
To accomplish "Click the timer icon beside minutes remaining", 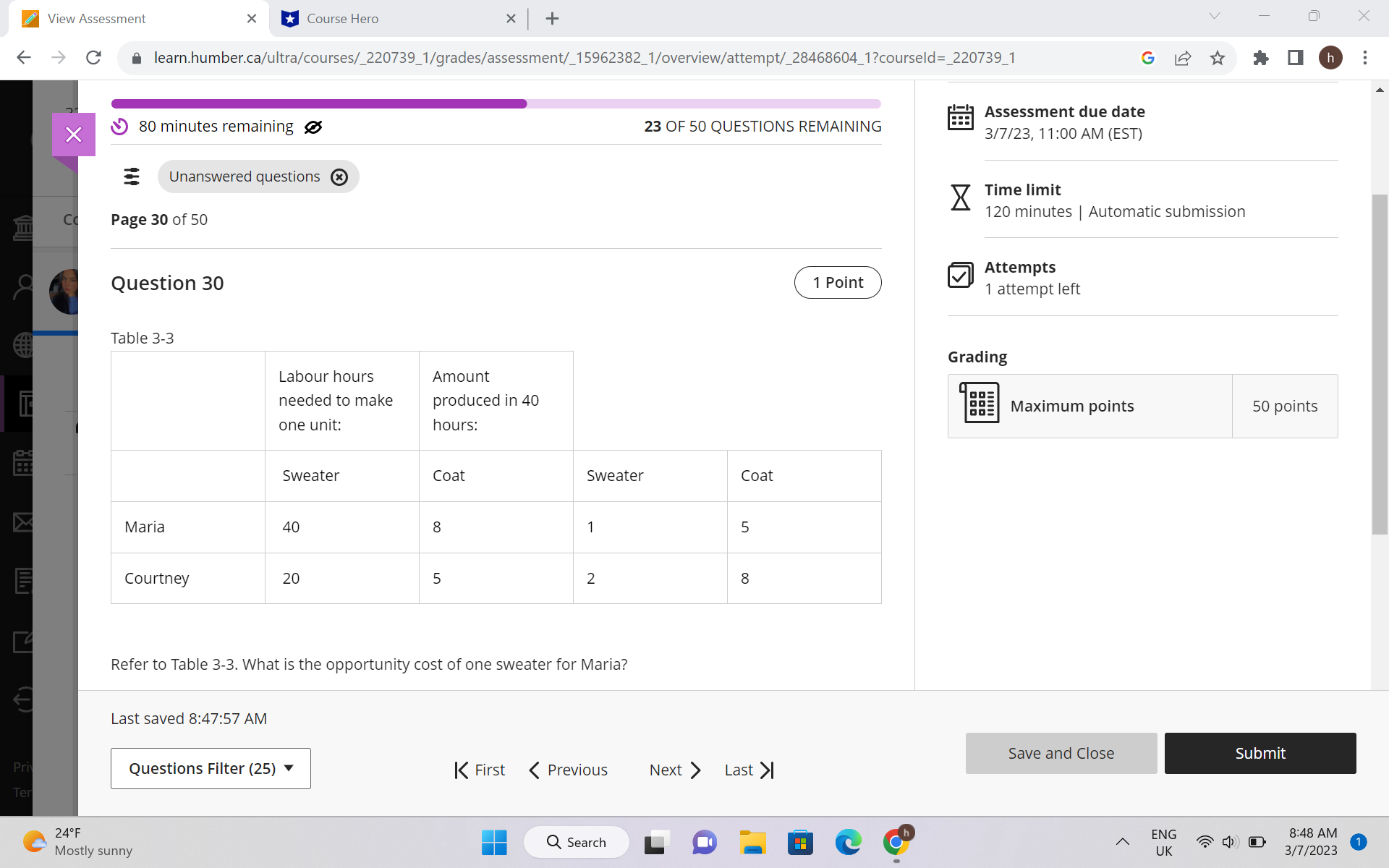I will [119, 127].
